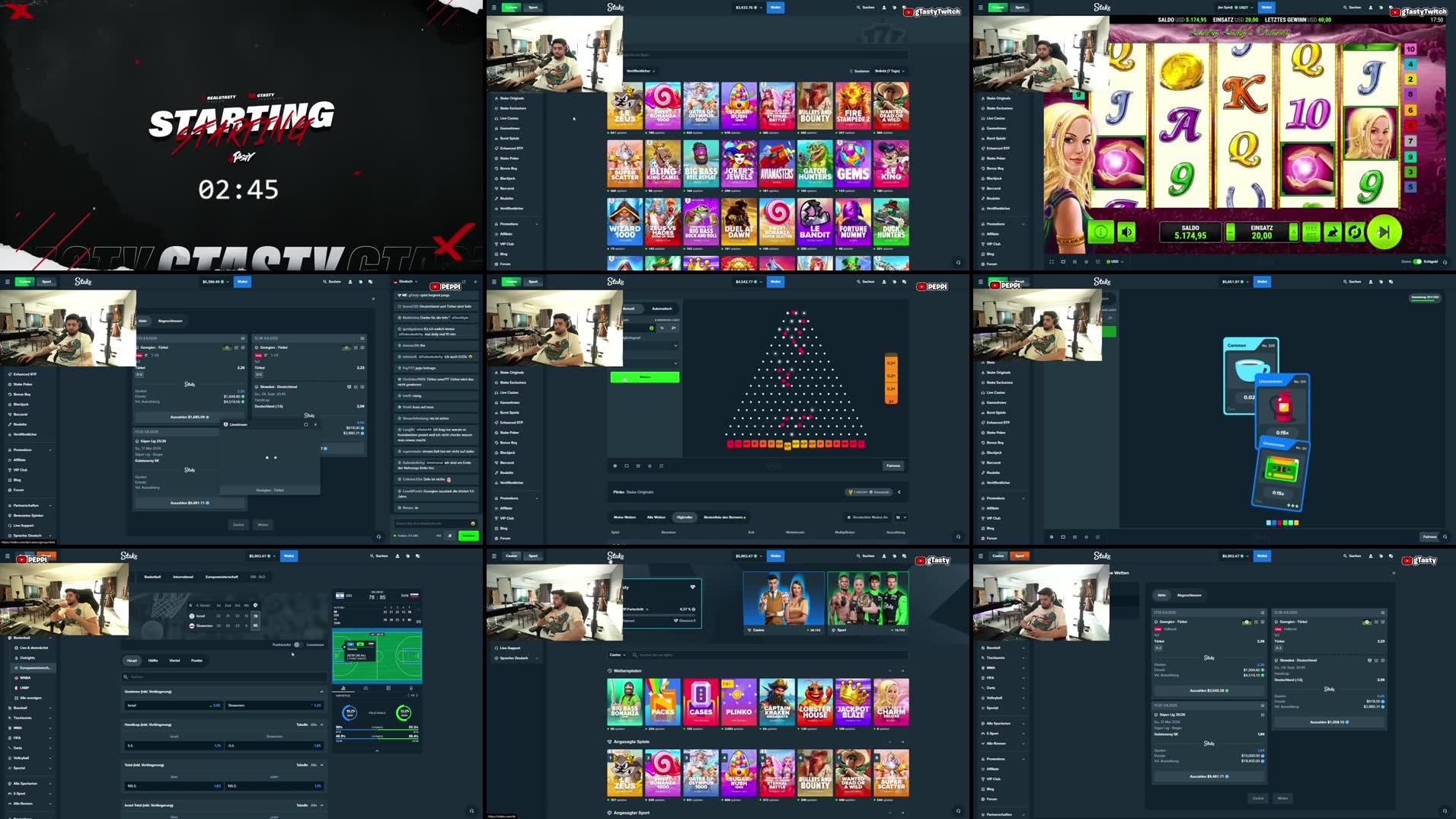Open the Casino dropdown beside the homepage search
Screen dimensions: 1456x819
pyautogui.click(x=617, y=655)
